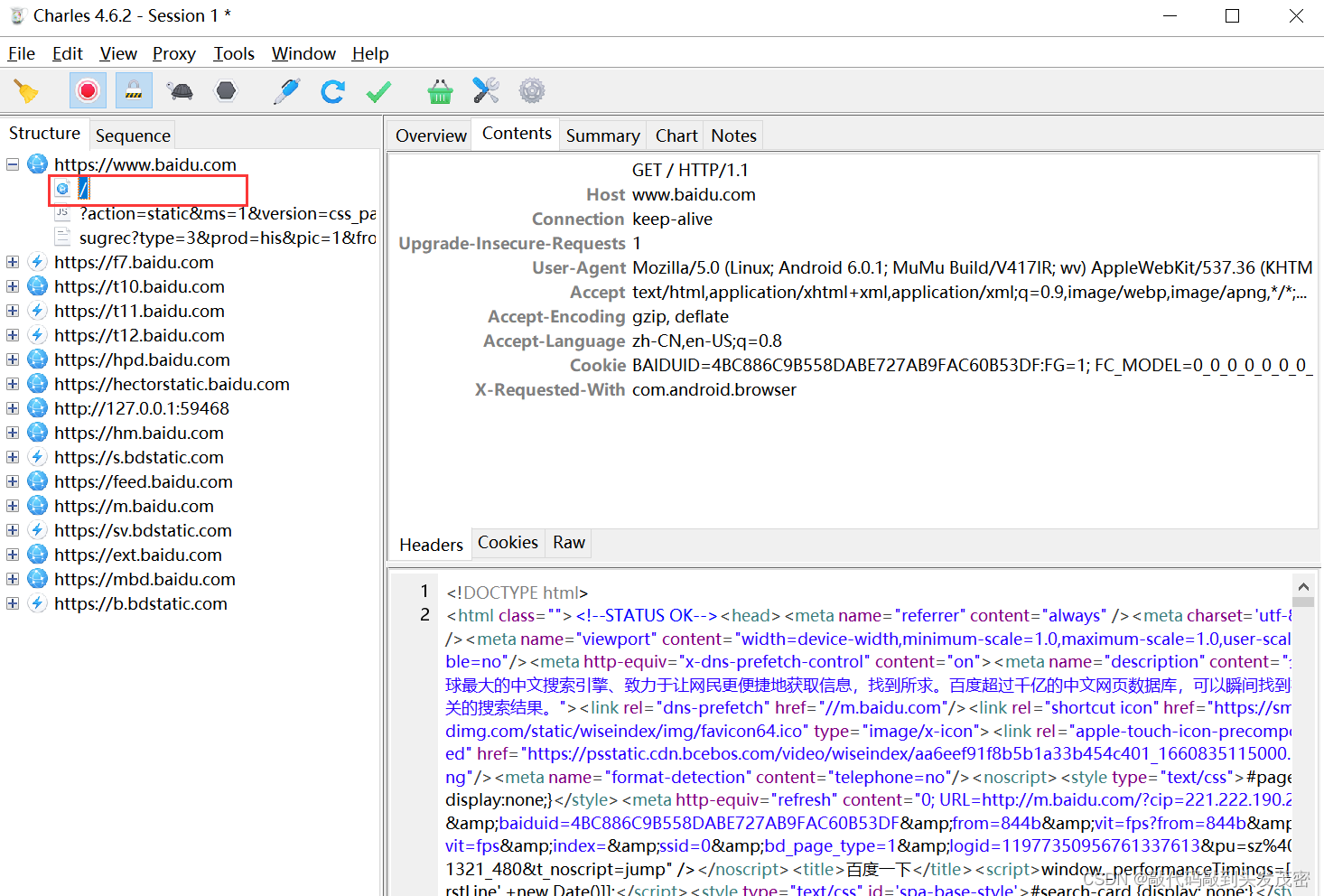
Task: Select the https://mbd.baidu.com host entry
Action: coord(145,579)
